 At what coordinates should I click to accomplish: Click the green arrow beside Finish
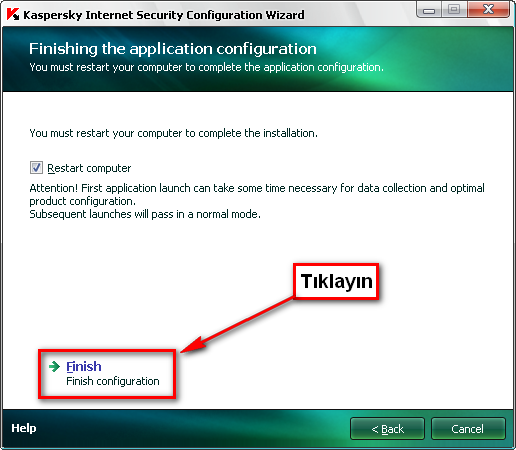pyautogui.click(x=54, y=366)
